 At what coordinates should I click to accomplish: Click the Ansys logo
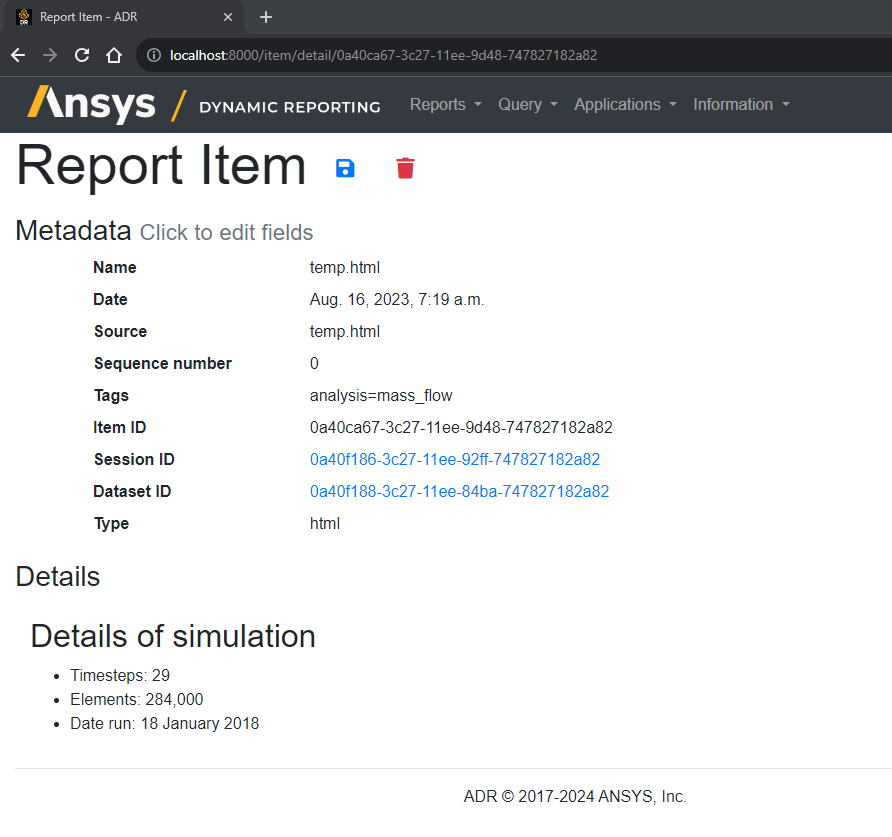pos(91,104)
